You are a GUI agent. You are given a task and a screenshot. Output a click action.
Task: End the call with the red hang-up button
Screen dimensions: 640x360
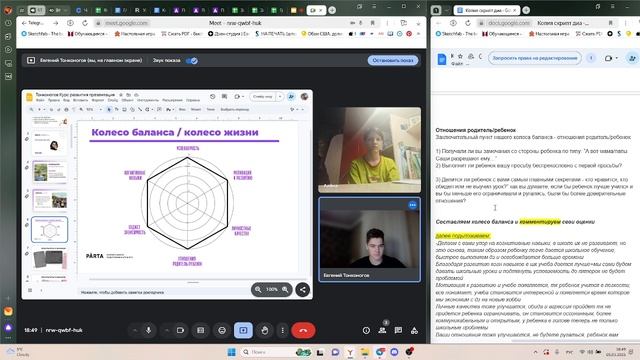[303, 330]
